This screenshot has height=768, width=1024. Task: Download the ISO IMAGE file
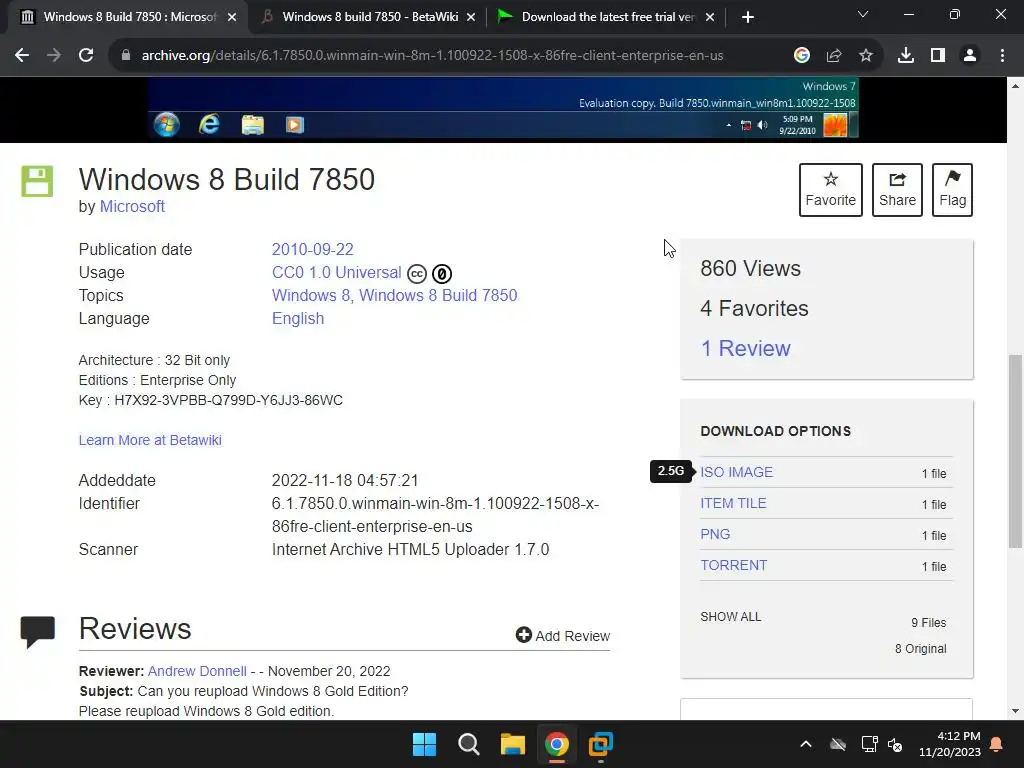pyautogui.click(x=737, y=472)
